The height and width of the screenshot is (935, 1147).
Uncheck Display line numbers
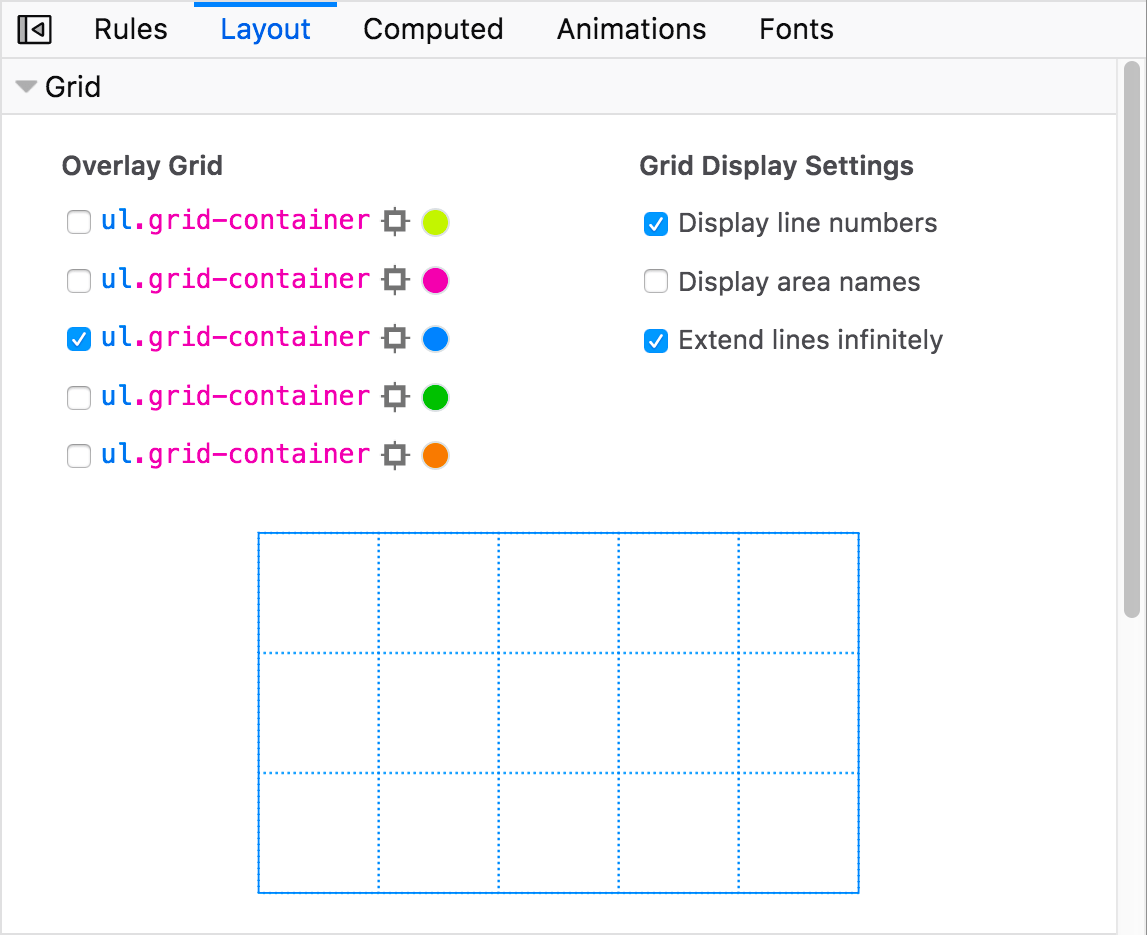point(656,224)
